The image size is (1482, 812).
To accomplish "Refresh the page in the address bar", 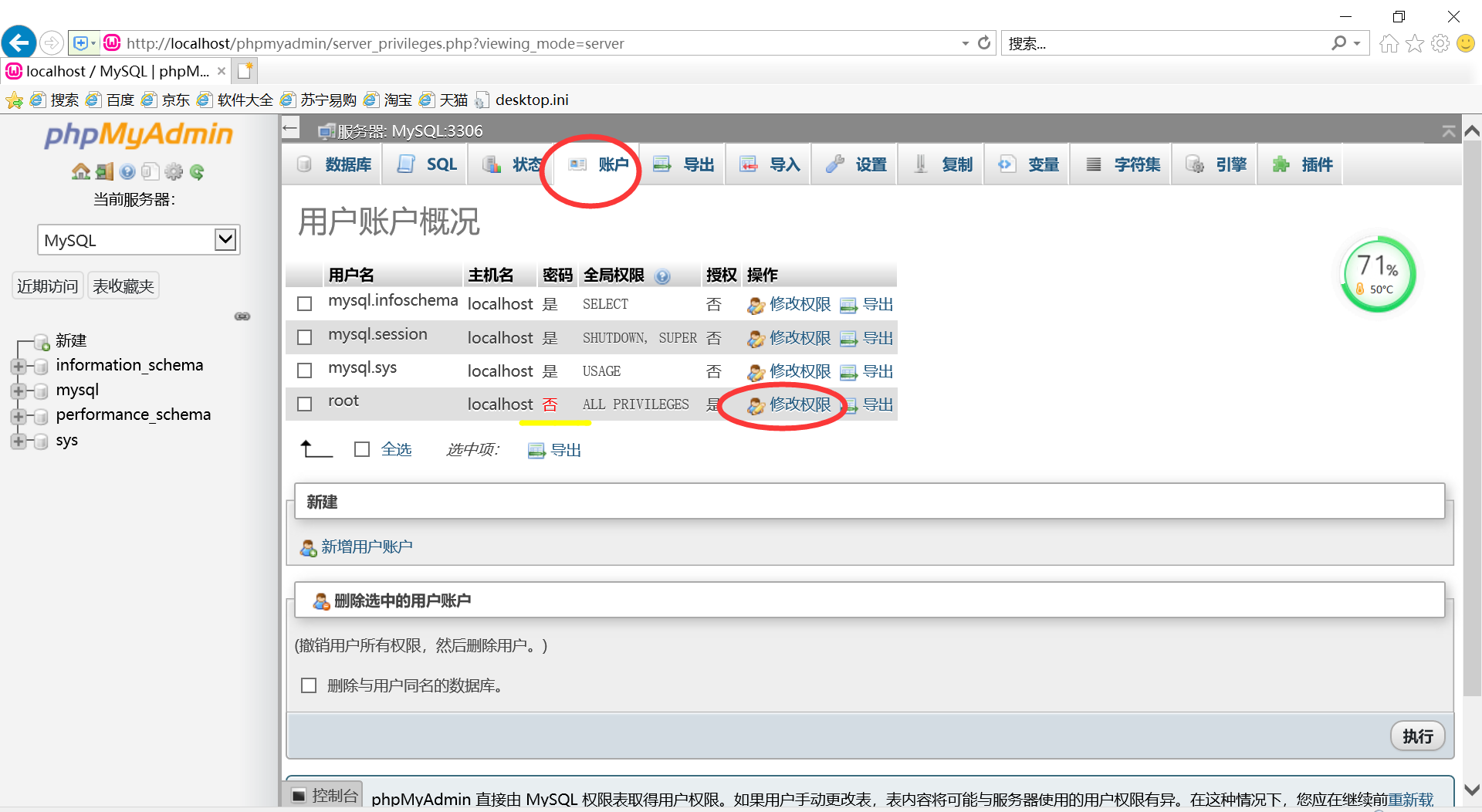I will pos(984,43).
